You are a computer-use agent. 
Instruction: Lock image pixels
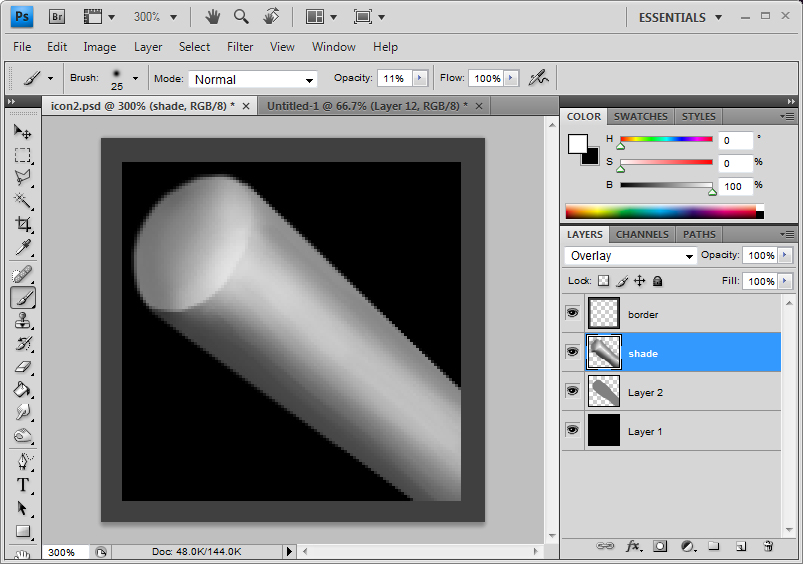[x=622, y=281]
